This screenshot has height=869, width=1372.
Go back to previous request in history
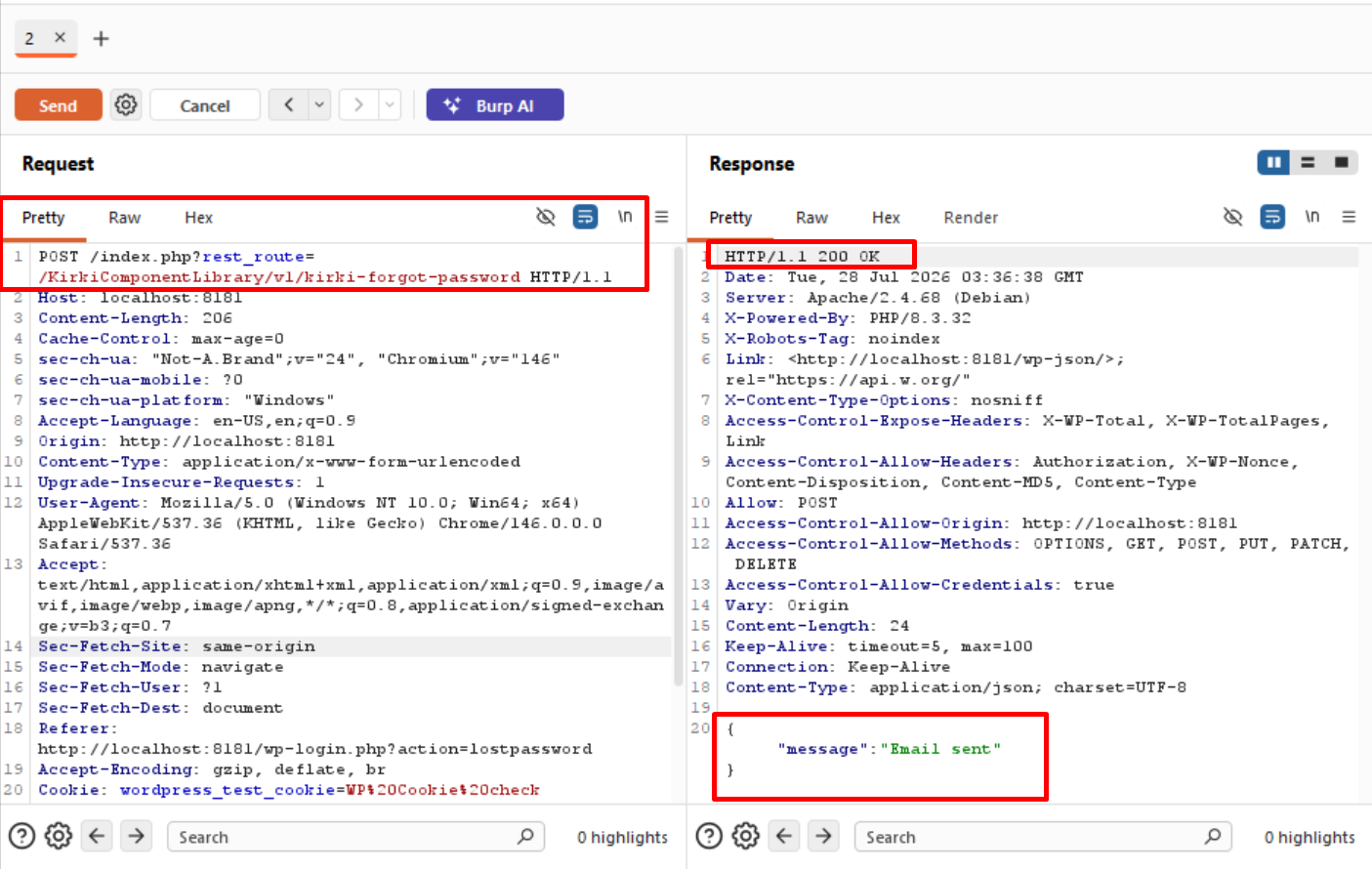pos(288,104)
